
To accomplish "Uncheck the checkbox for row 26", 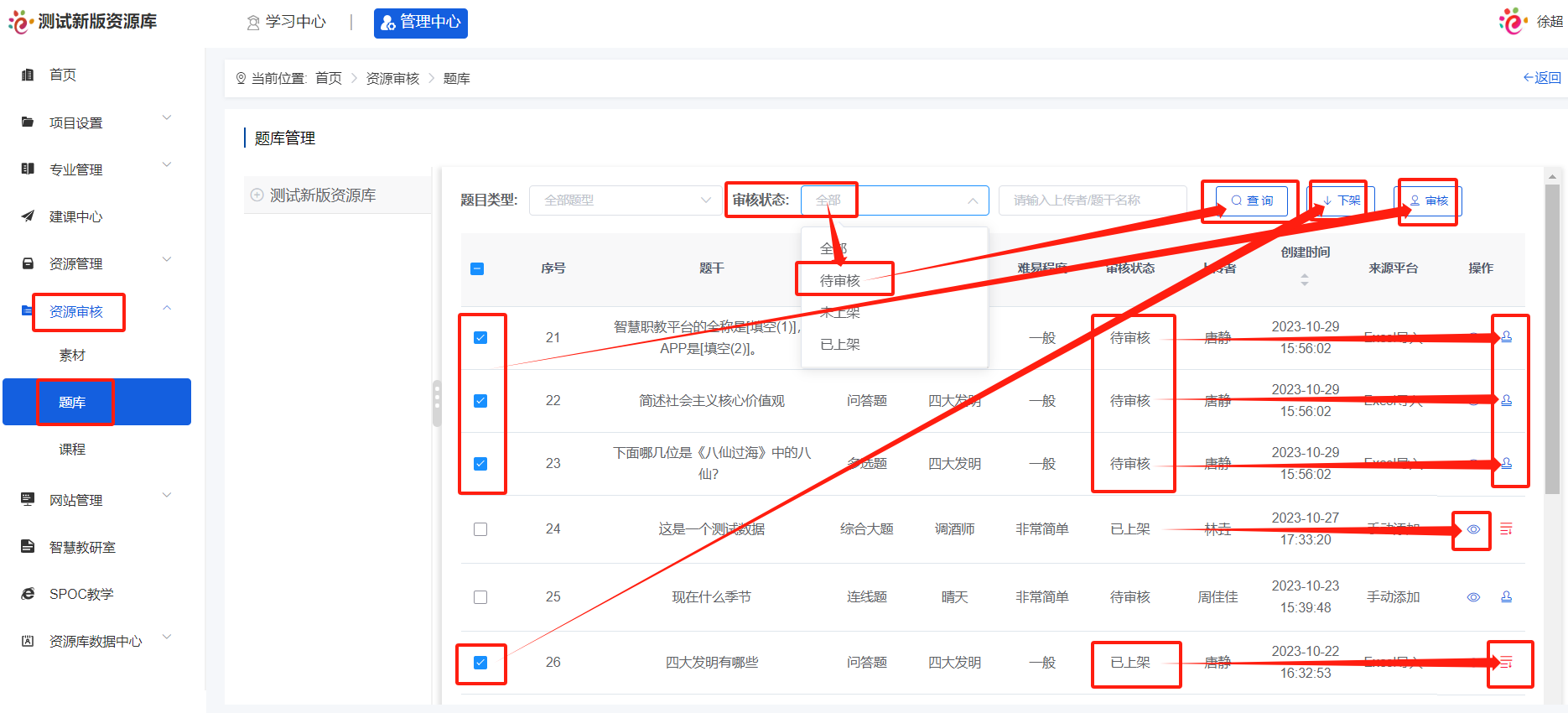I will pos(480,663).
